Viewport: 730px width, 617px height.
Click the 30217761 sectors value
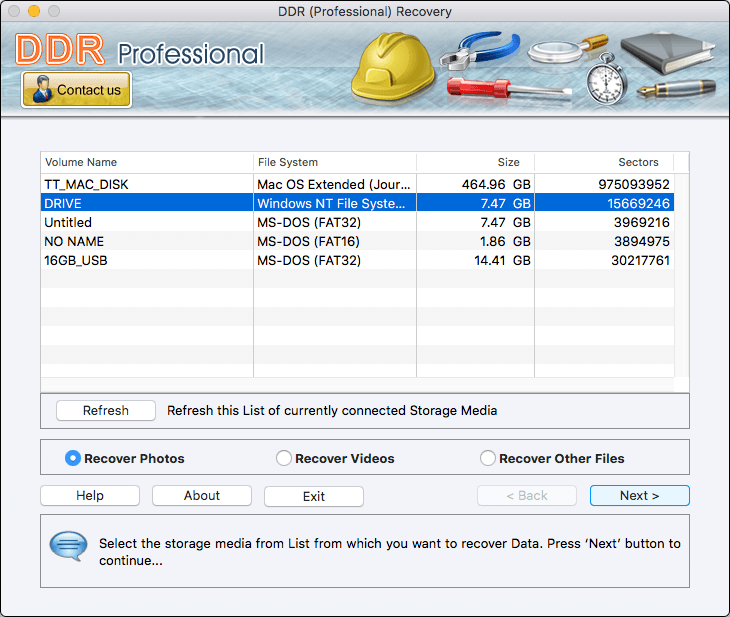point(640,260)
